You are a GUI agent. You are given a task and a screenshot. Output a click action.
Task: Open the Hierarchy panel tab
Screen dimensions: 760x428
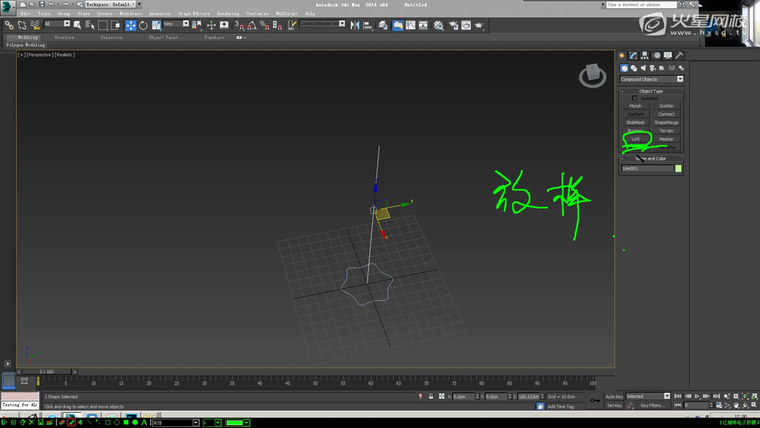point(643,56)
